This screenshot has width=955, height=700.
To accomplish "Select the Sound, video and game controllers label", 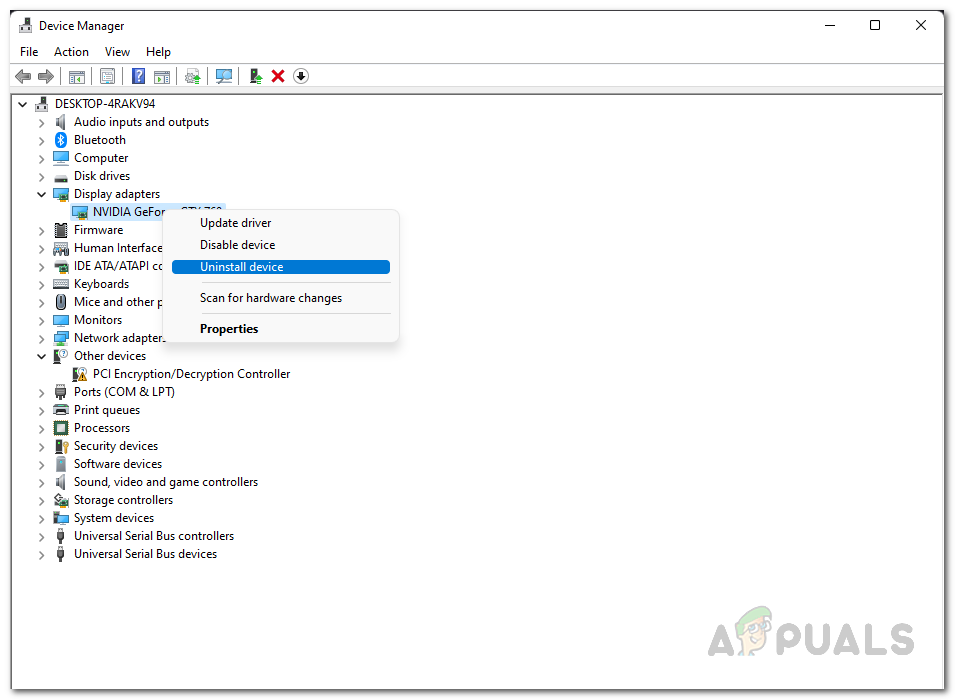I will tap(166, 483).
